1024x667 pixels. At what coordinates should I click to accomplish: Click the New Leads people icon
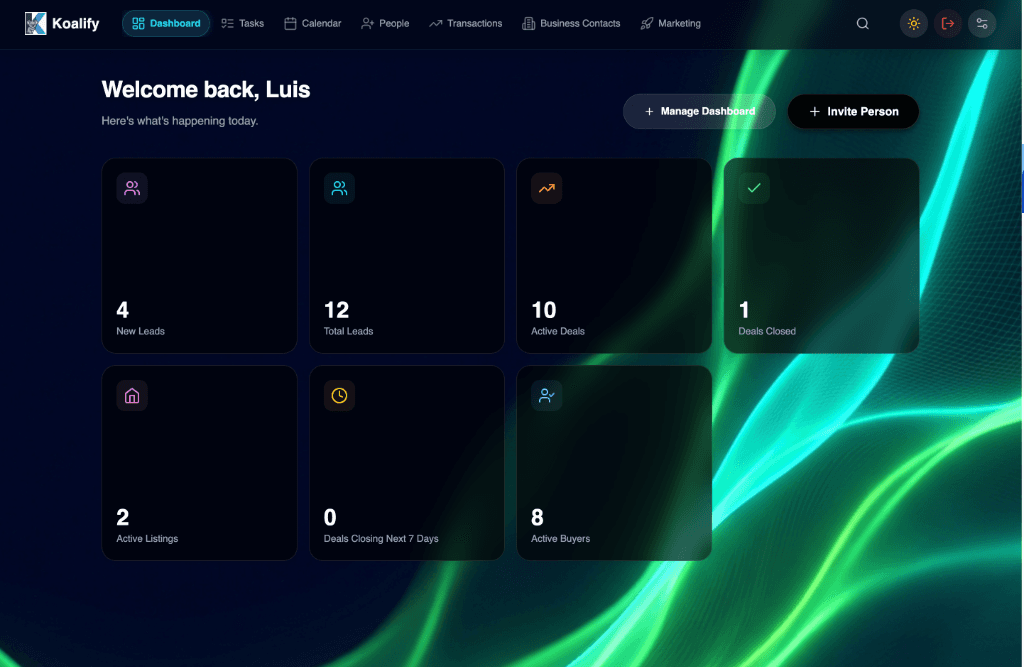coord(131,187)
